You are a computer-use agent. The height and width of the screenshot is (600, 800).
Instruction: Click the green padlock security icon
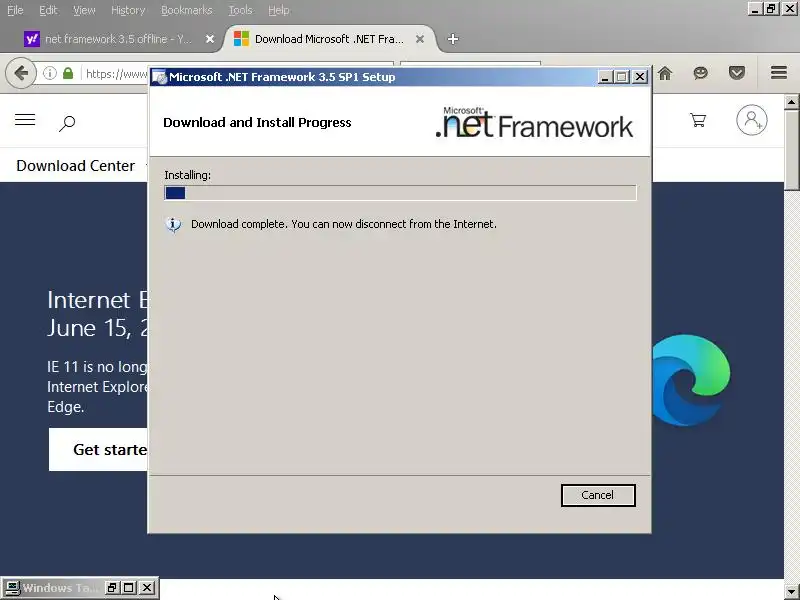point(68,73)
